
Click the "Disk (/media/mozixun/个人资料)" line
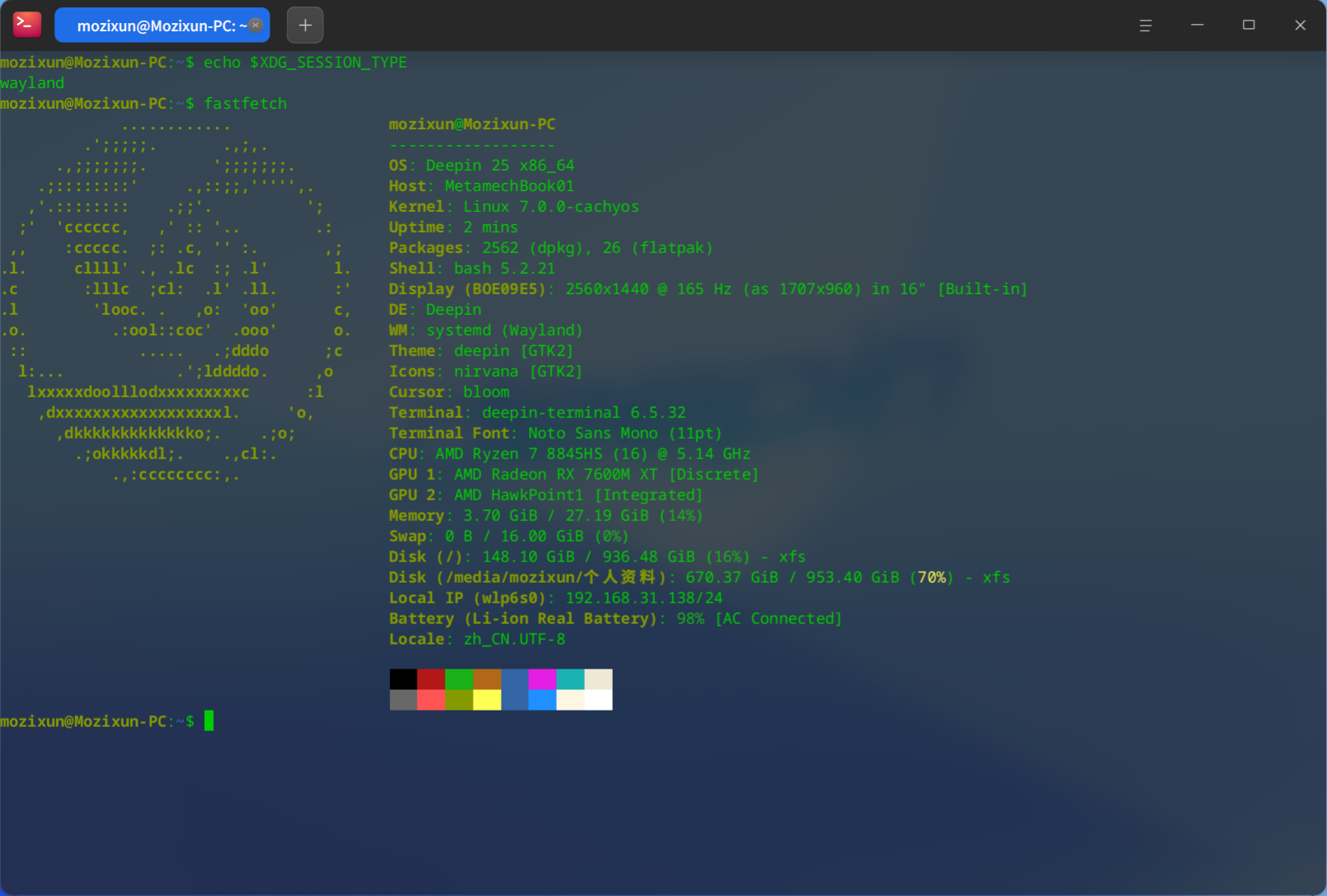point(699,578)
